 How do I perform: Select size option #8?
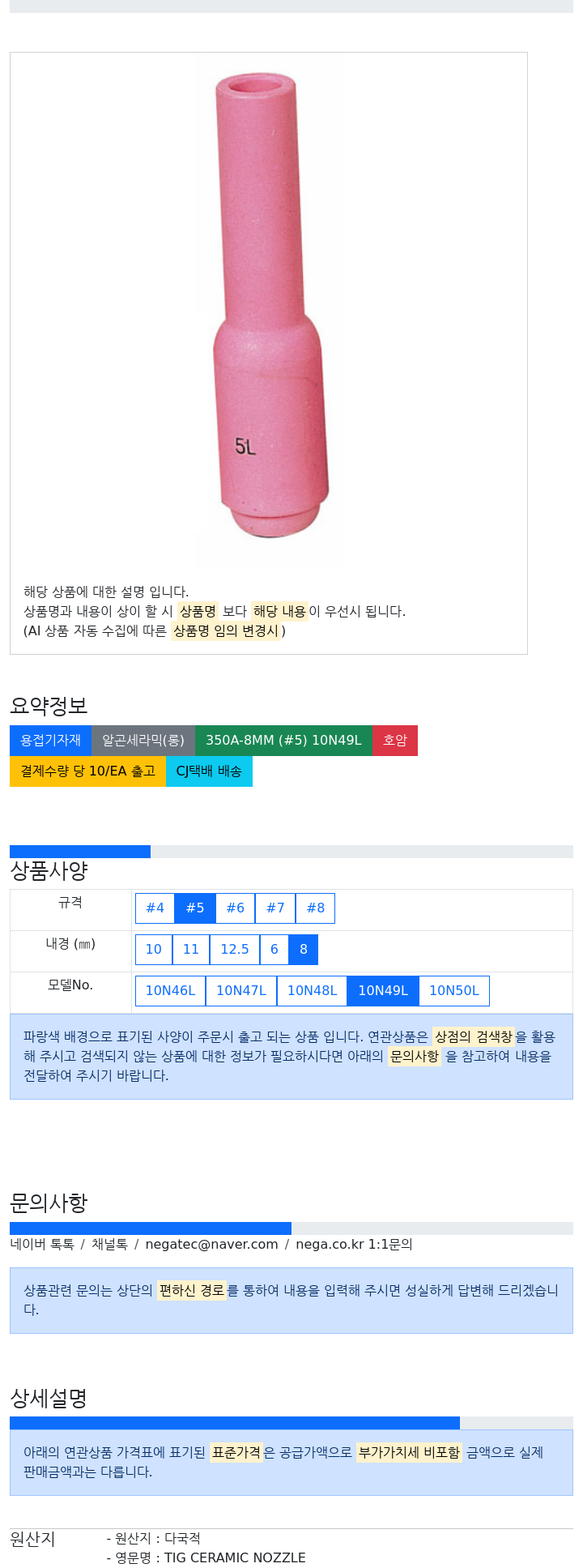click(315, 908)
